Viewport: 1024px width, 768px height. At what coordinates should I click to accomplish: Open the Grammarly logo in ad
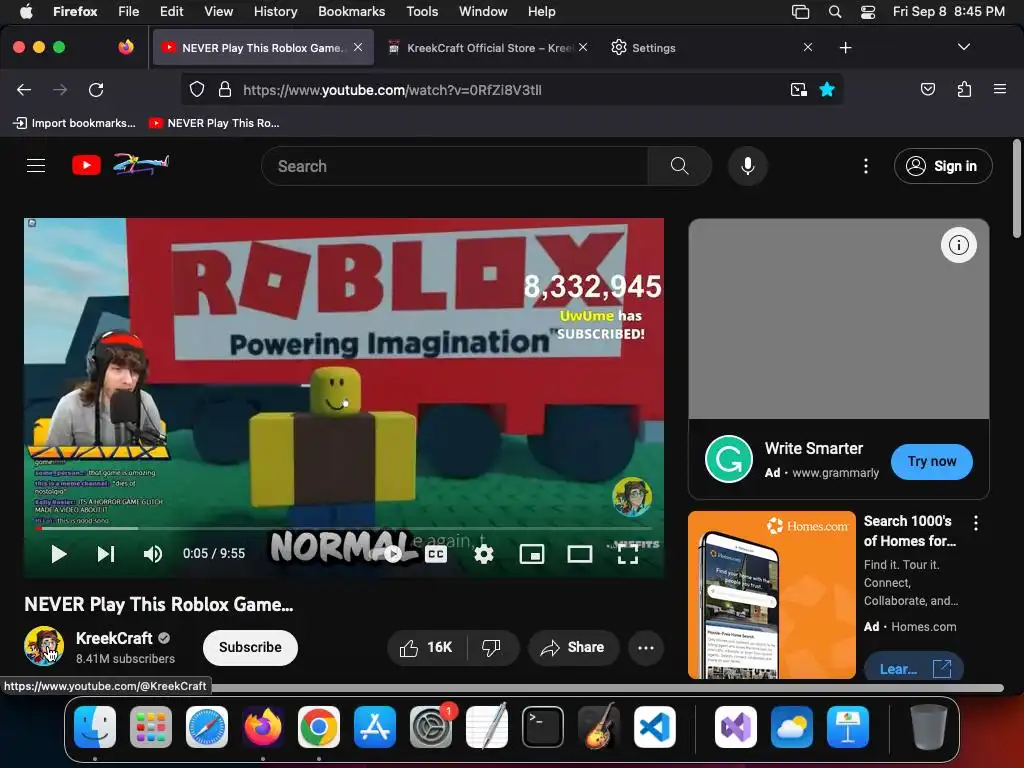728,459
